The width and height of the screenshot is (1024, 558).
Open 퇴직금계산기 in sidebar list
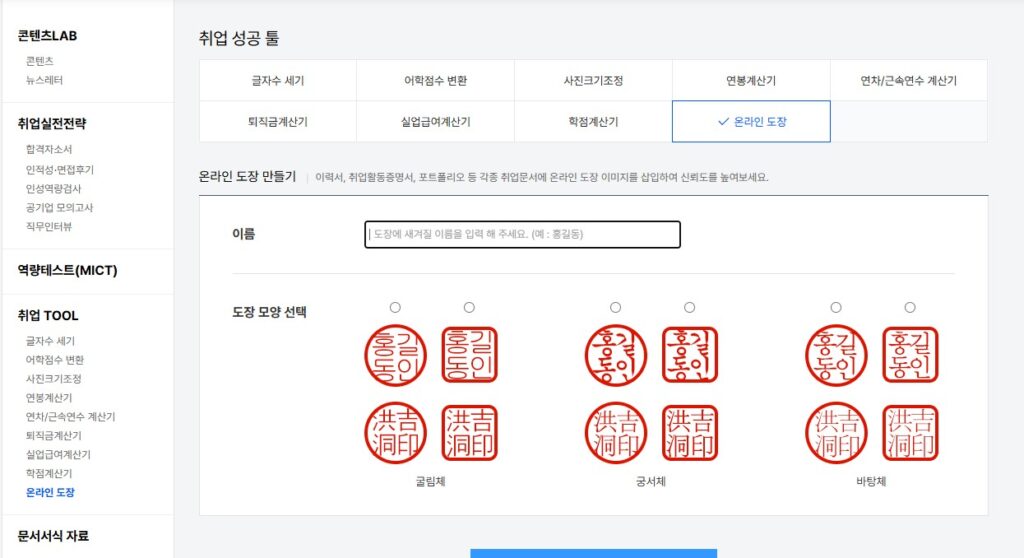54,435
